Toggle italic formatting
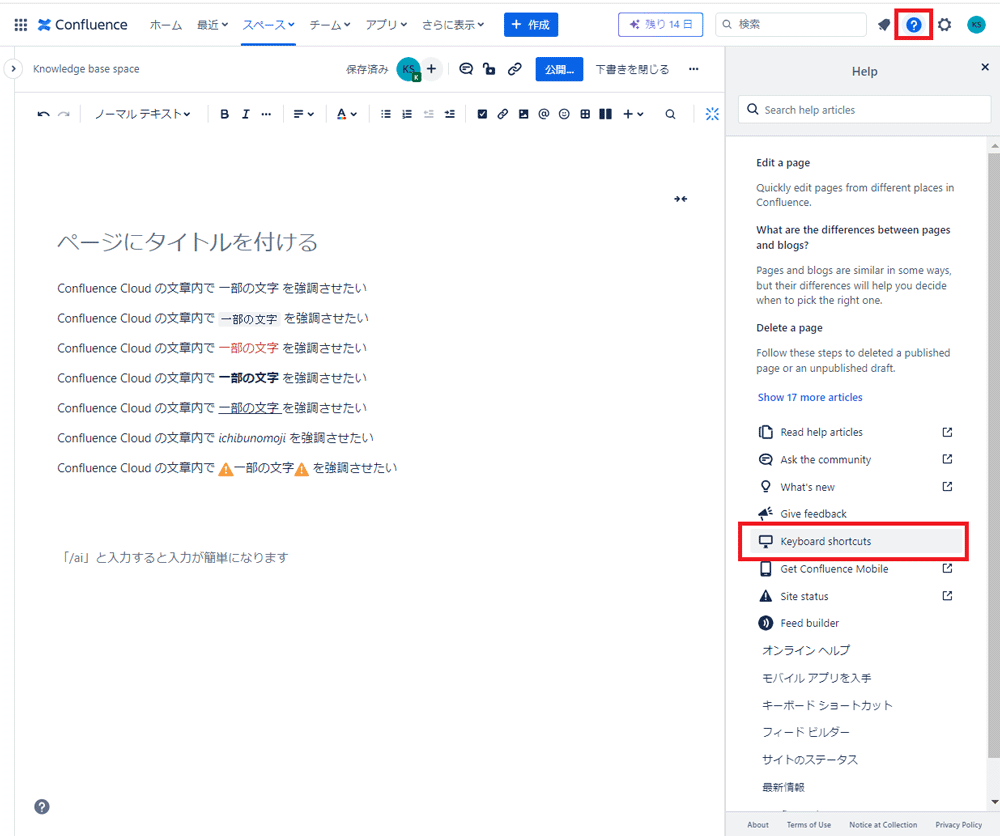This screenshot has height=836, width=1000. 245,114
